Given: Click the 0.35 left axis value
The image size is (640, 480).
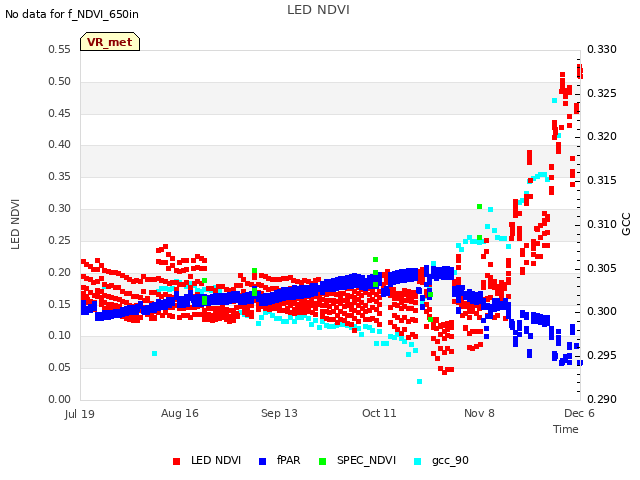Looking at the screenshot, I should tap(59, 176).
